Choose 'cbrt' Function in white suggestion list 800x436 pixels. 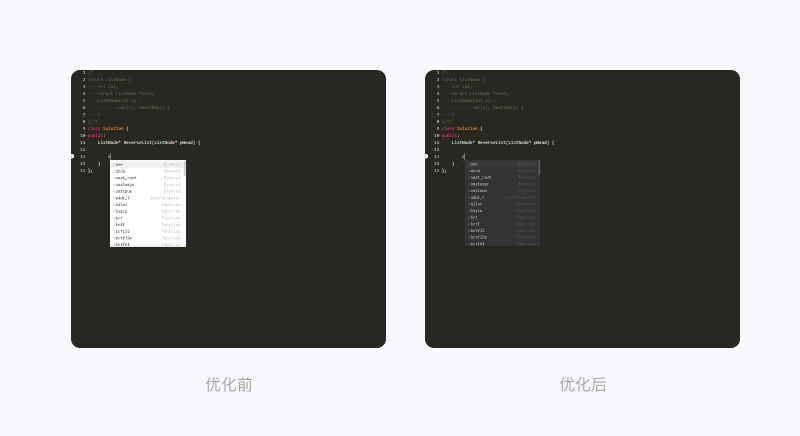147,218
